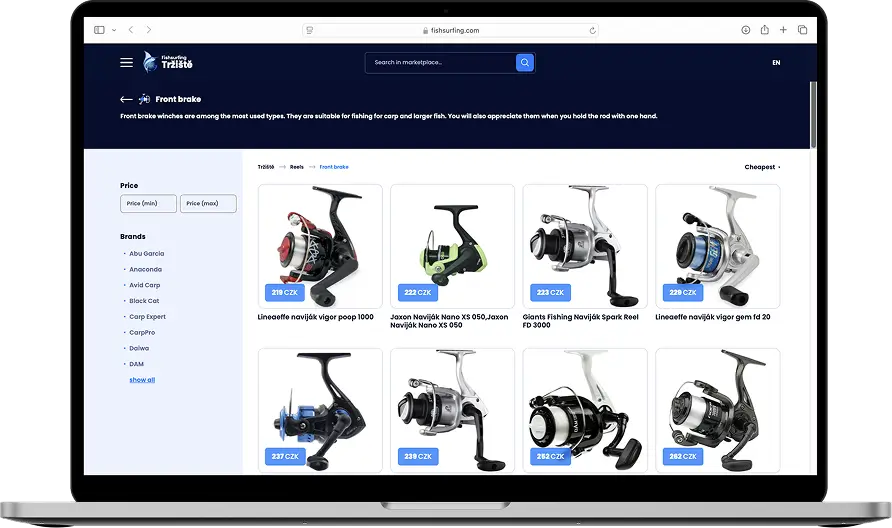The image size is (892, 528).
Task: Open the 222 CZK Jaxon reel thumbnail
Action: (x=452, y=246)
